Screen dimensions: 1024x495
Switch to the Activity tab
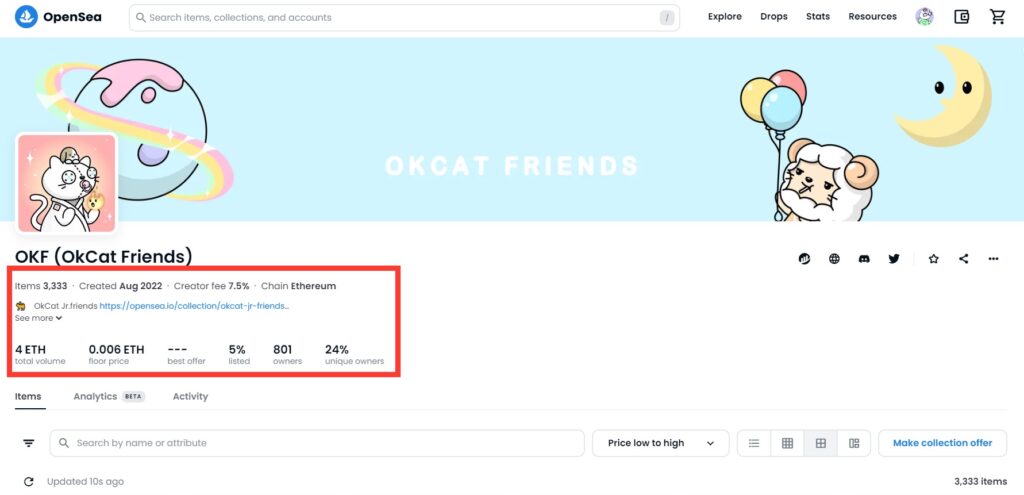(190, 396)
